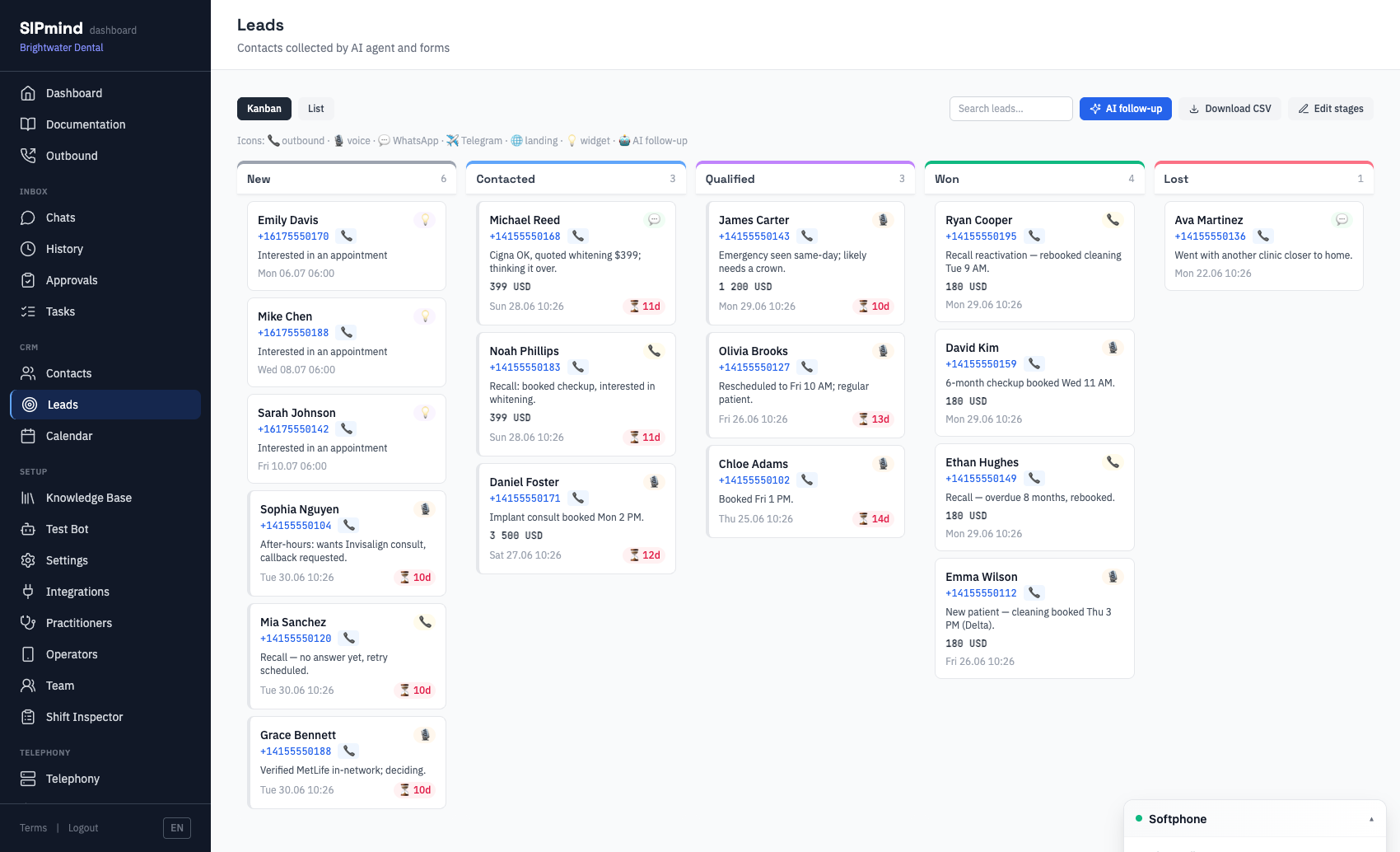The height and width of the screenshot is (852, 1400).
Task: Click Daniel Foster 12d waiting badge
Action: (645, 555)
